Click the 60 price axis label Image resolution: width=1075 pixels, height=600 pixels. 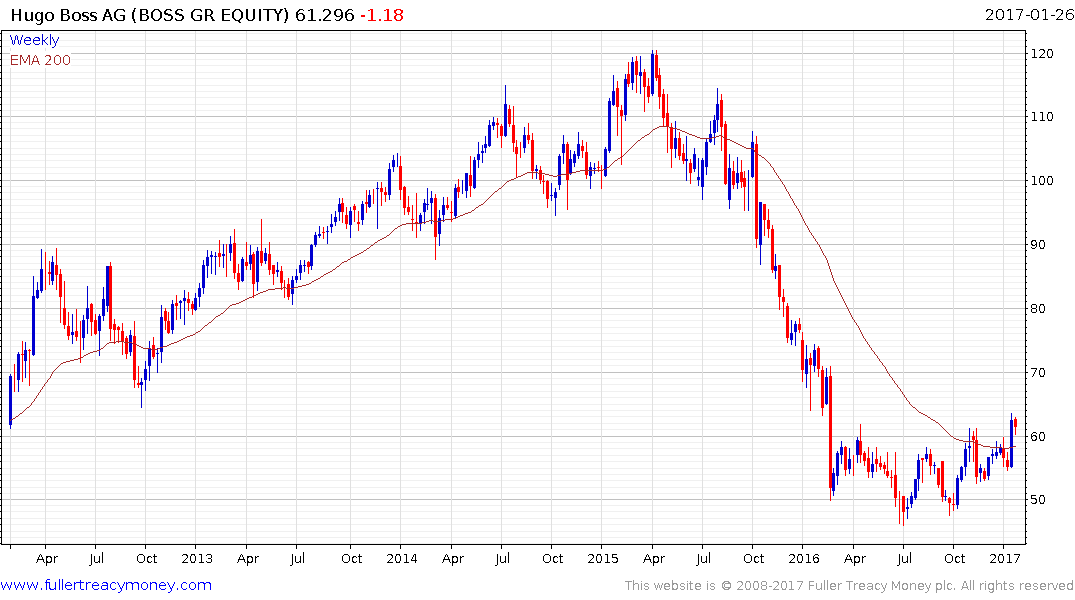click(1038, 436)
